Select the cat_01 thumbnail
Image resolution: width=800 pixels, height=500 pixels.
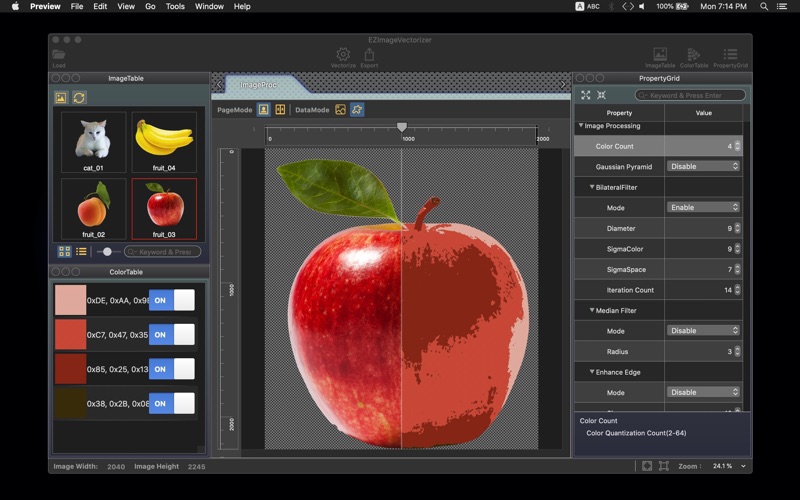[93, 142]
